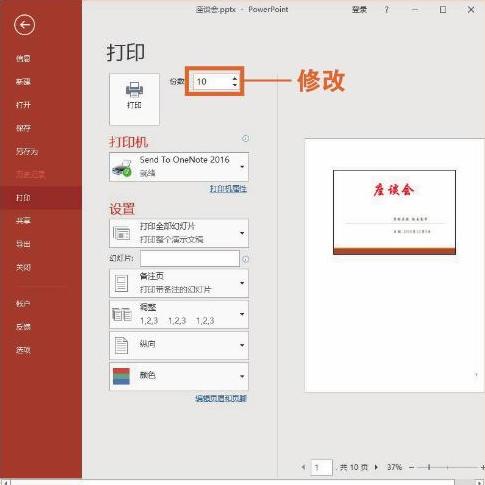Viewport: 485px width, 485px height.
Task: Click the zoom out minus icon
Action: pyautogui.click(x=412, y=467)
